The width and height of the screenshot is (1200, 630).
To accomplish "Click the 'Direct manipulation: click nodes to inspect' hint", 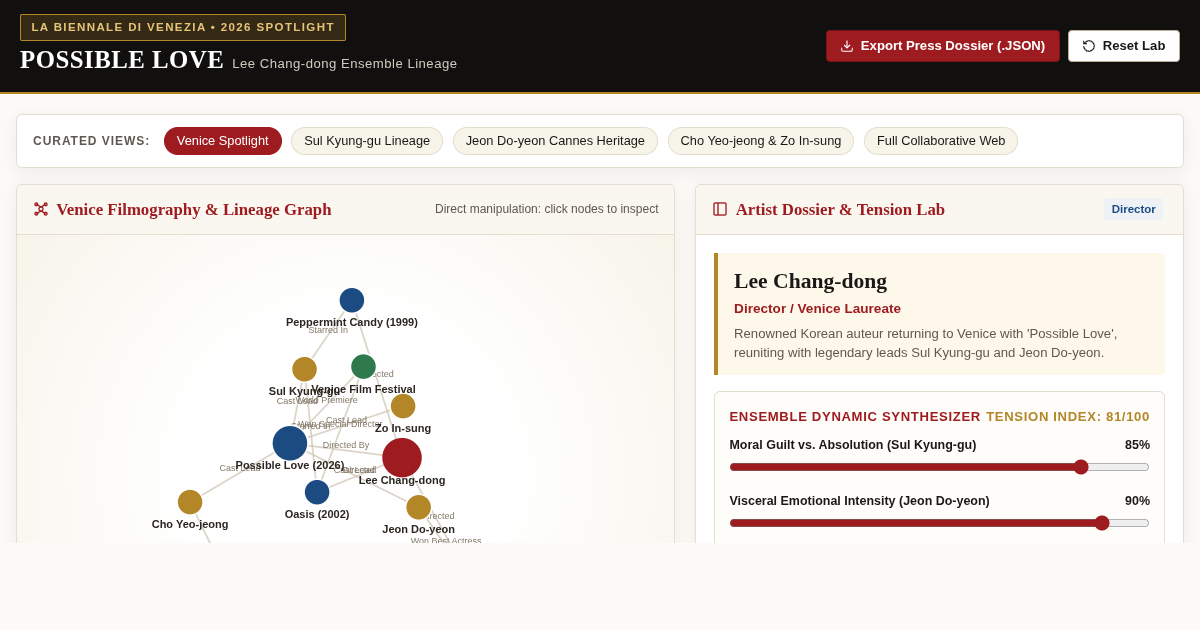I will [x=547, y=209].
